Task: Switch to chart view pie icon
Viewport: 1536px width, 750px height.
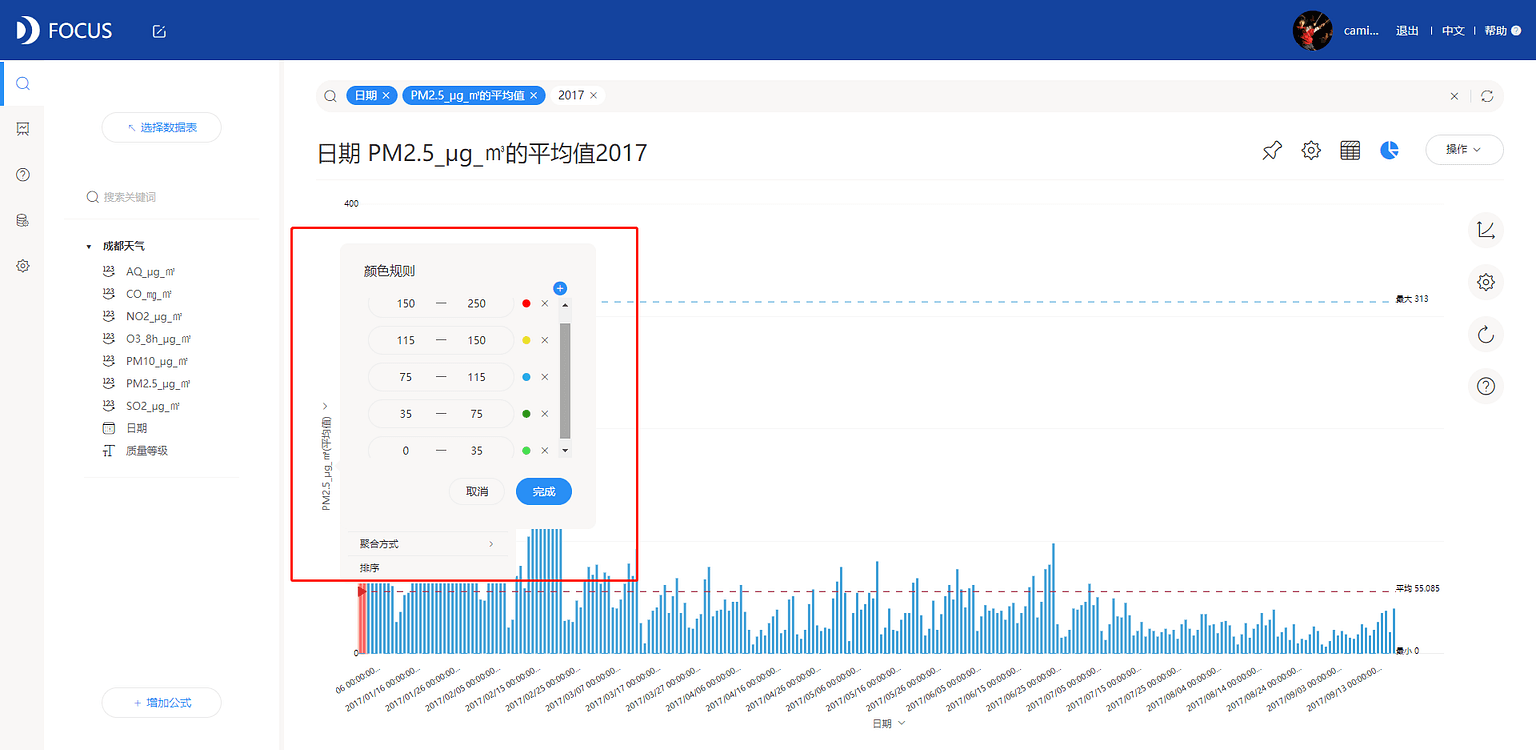Action: click(x=1389, y=150)
